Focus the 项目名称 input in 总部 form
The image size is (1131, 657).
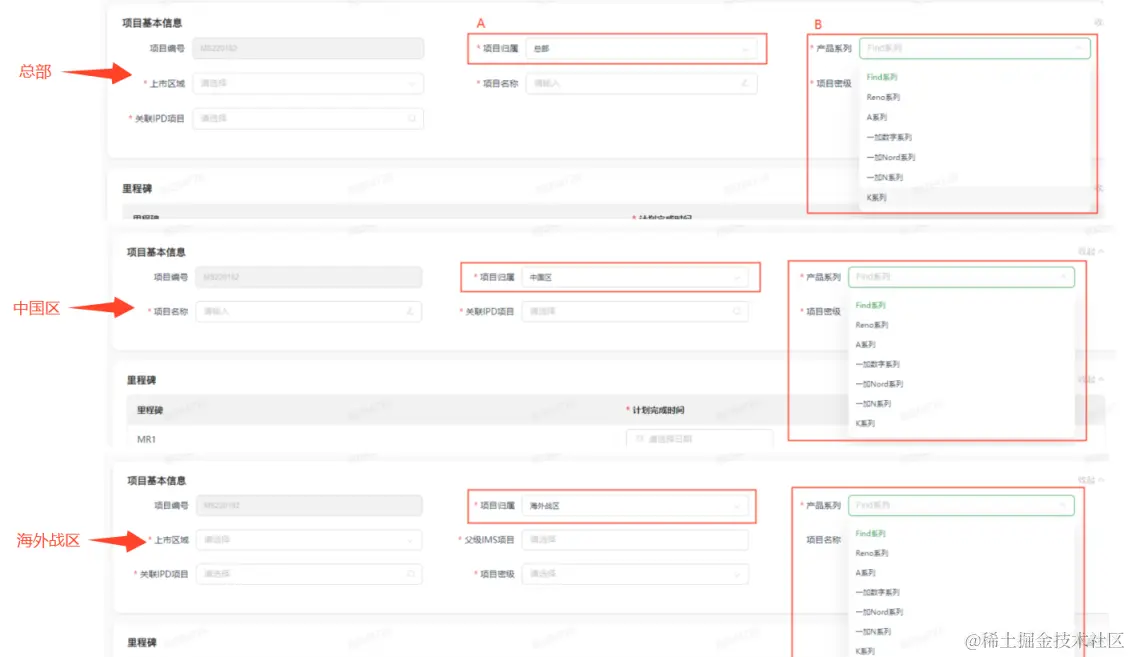pyautogui.click(x=641, y=83)
